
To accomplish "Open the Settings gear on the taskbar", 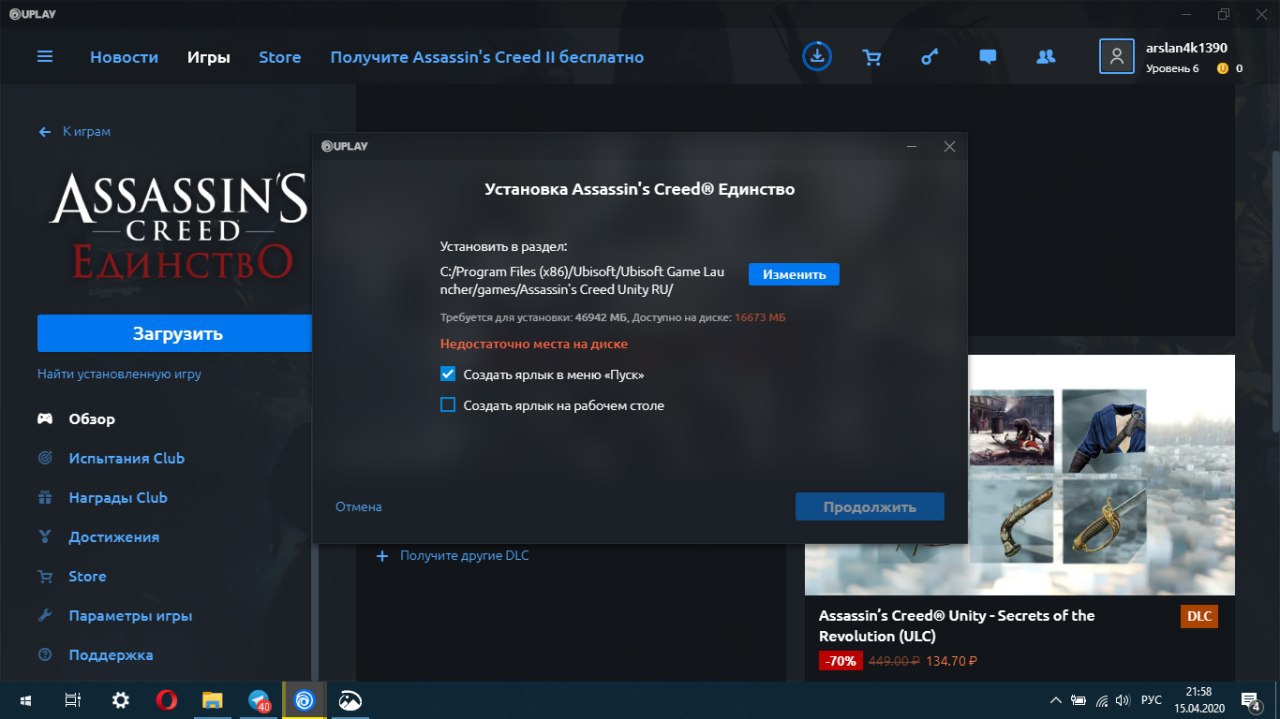I will pos(121,700).
